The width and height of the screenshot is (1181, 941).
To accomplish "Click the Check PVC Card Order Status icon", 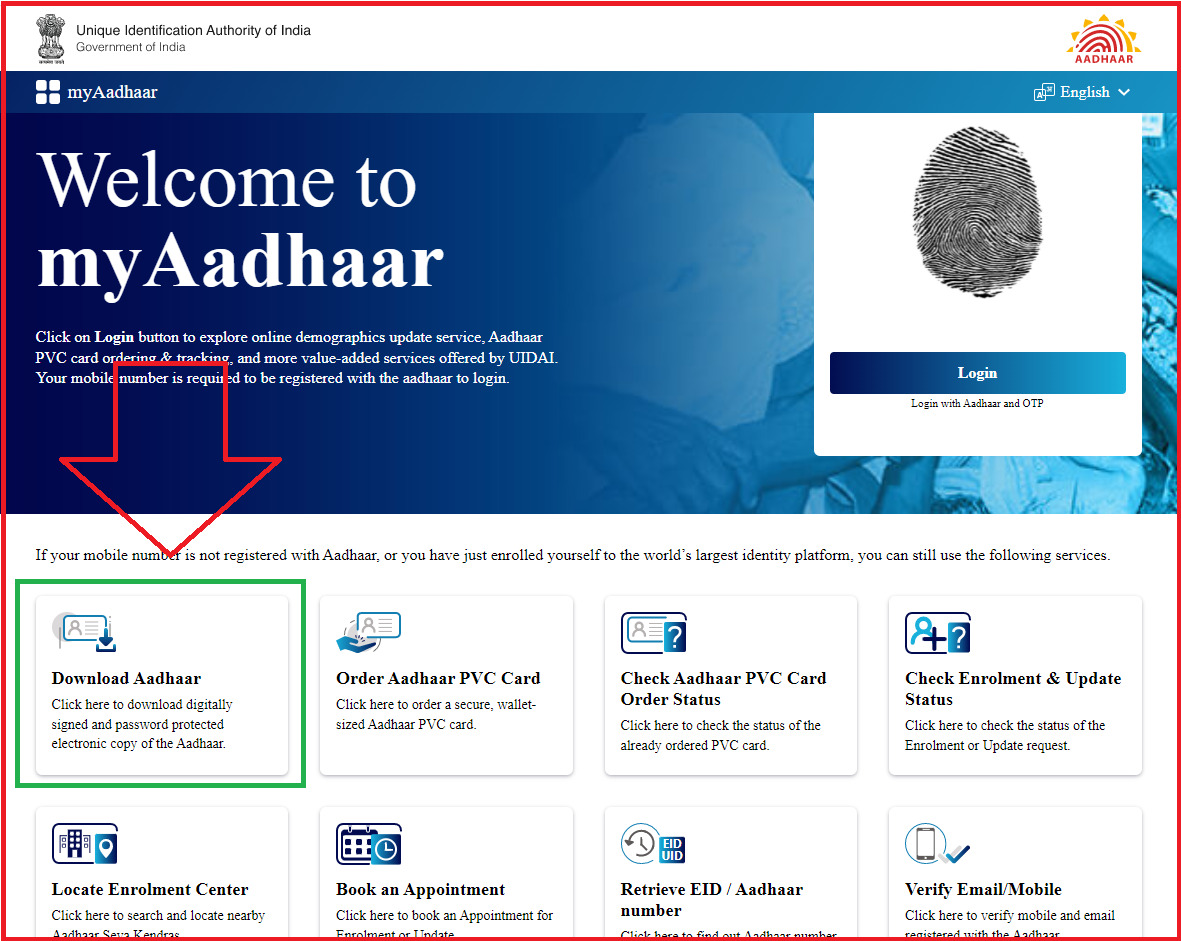I will [x=653, y=633].
